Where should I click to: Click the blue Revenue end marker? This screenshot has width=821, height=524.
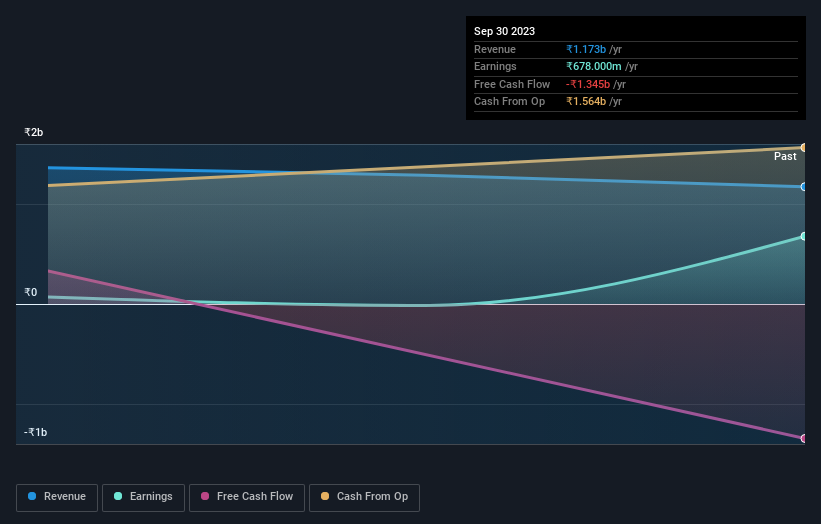804,187
